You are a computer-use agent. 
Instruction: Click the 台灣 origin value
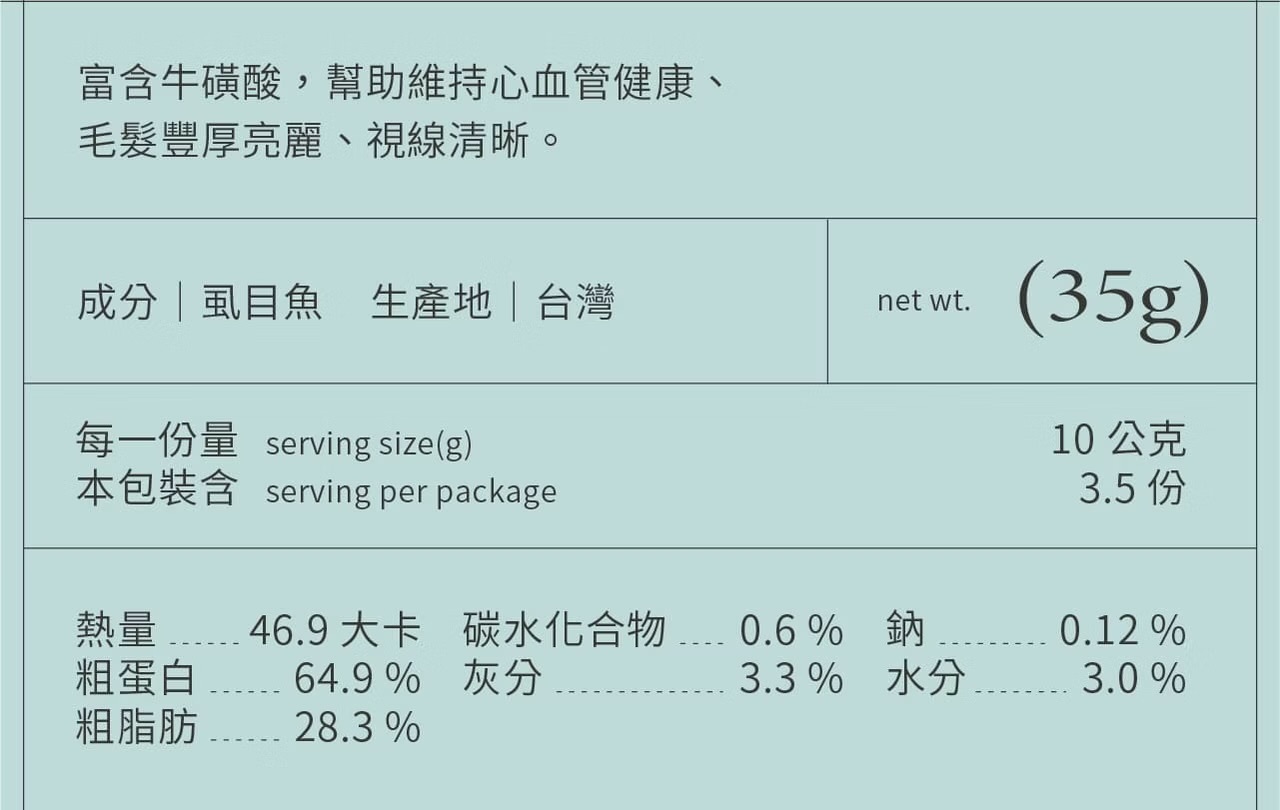(x=576, y=302)
